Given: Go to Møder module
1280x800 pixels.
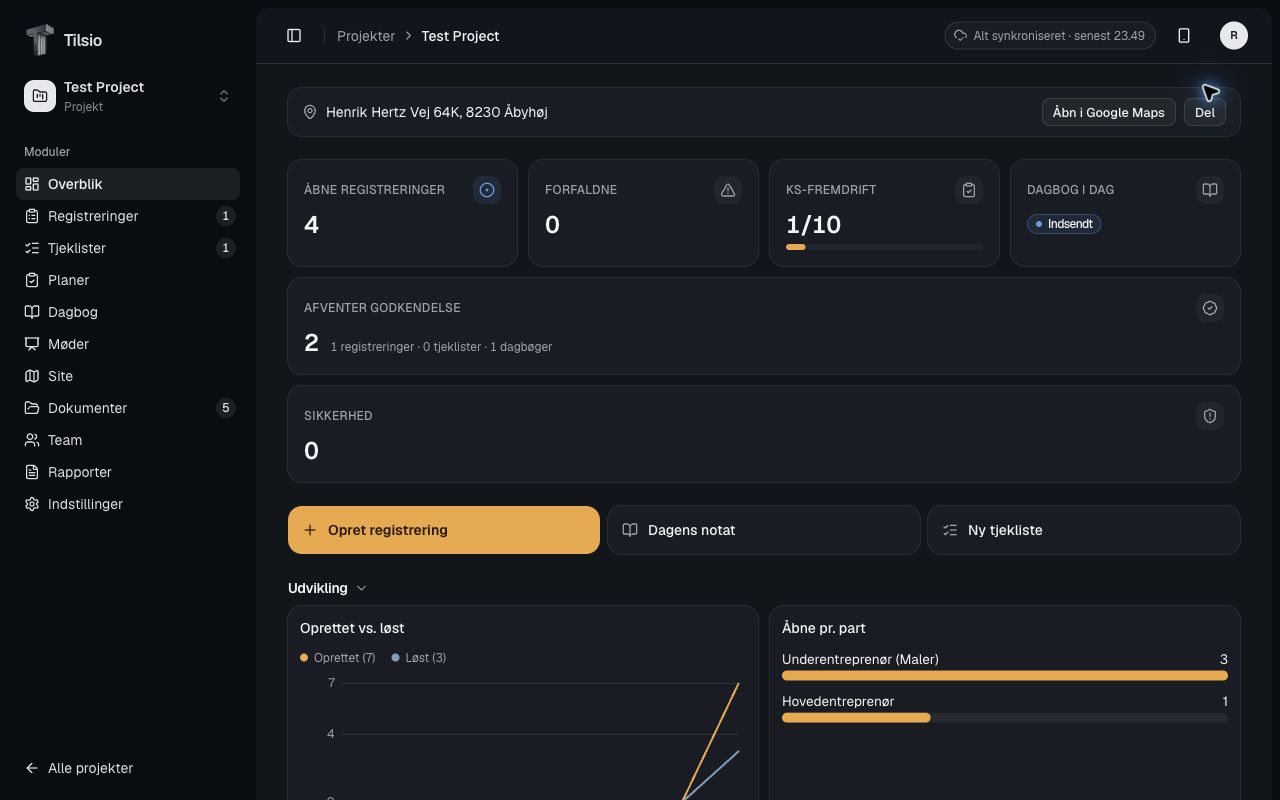Looking at the screenshot, I should pos(128,344).
